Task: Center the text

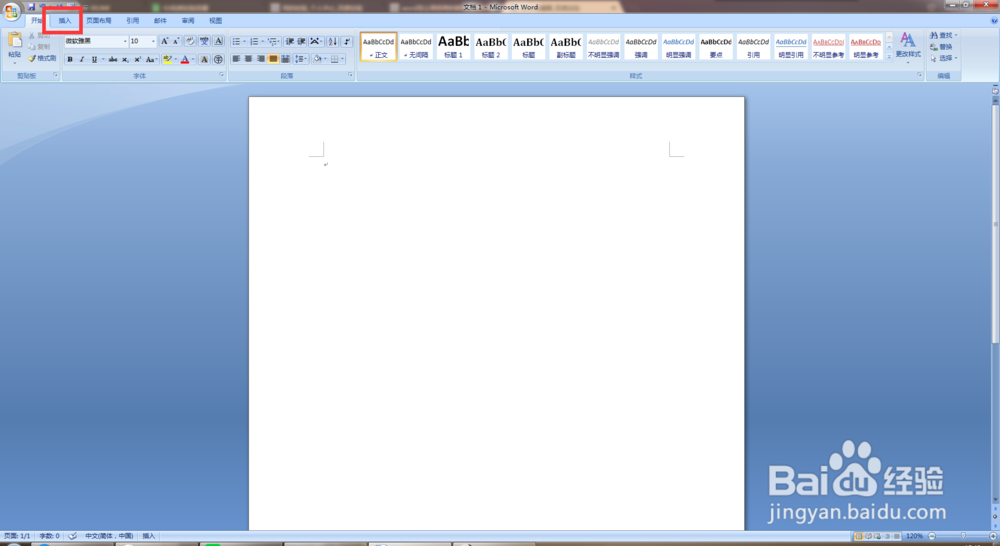Action: pyautogui.click(x=249, y=59)
